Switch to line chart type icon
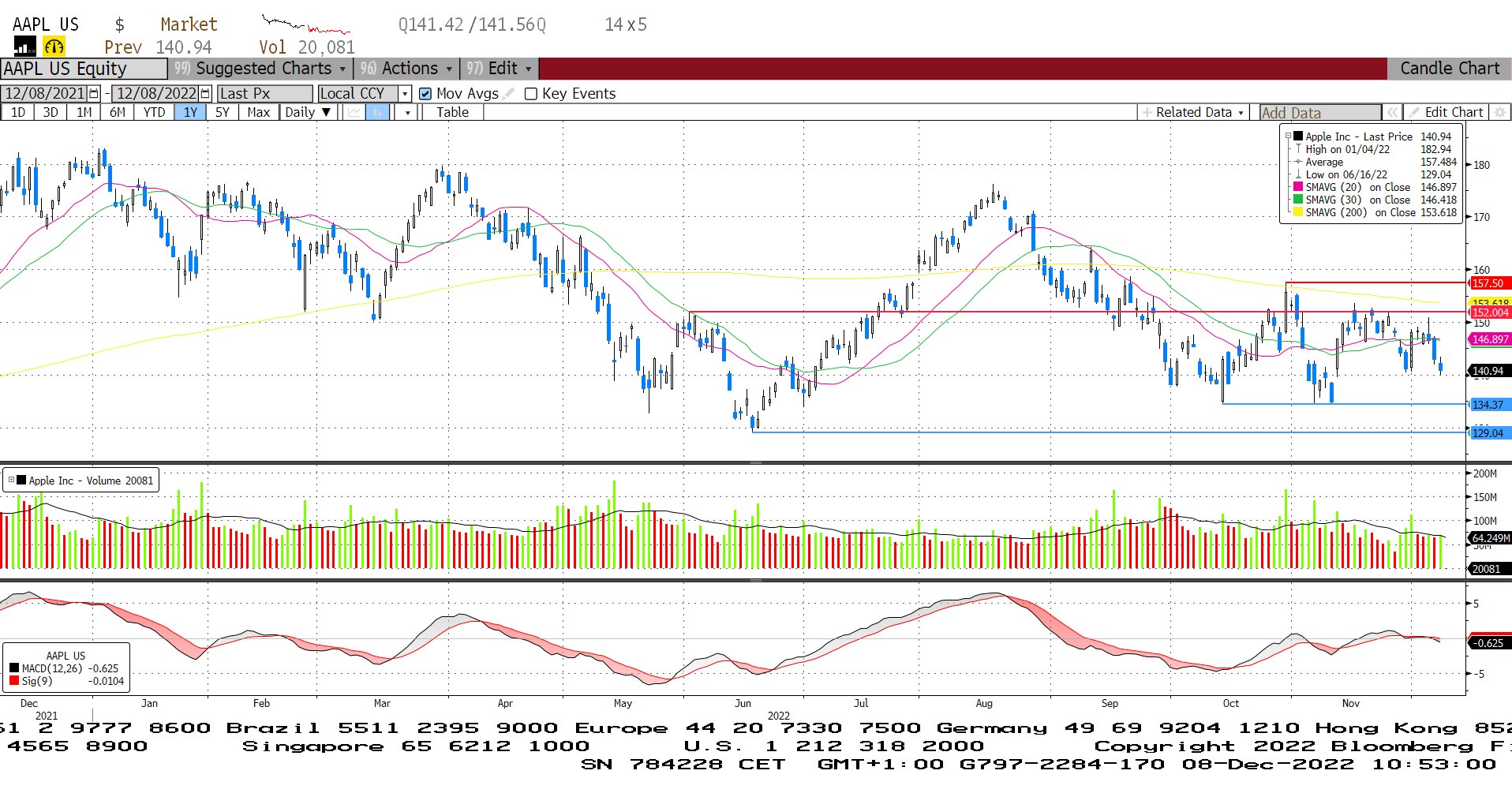This screenshot has width=1512, height=808. point(354,112)
